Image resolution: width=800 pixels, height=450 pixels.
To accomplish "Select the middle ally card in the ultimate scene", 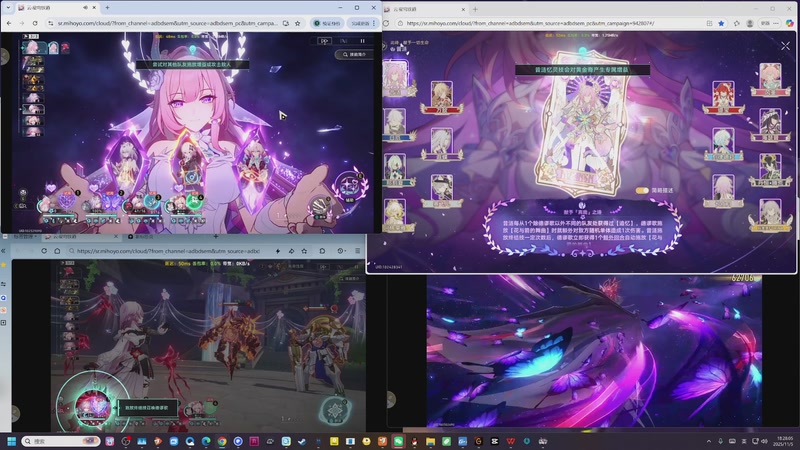I will pyautogui.click(x=189, y=159).
